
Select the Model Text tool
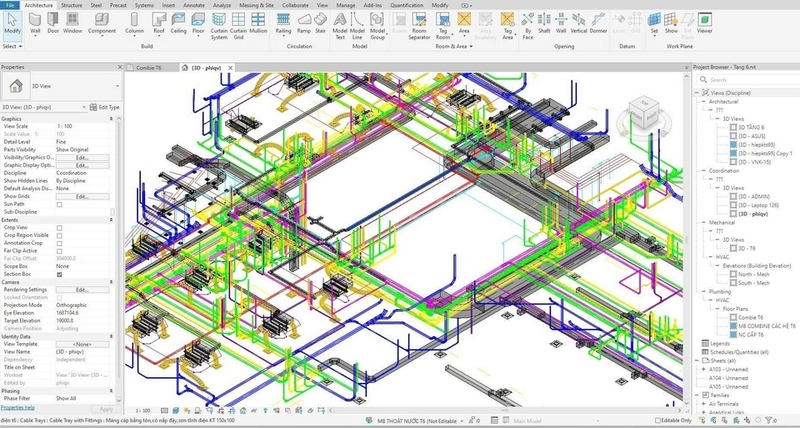click(340, 27)
